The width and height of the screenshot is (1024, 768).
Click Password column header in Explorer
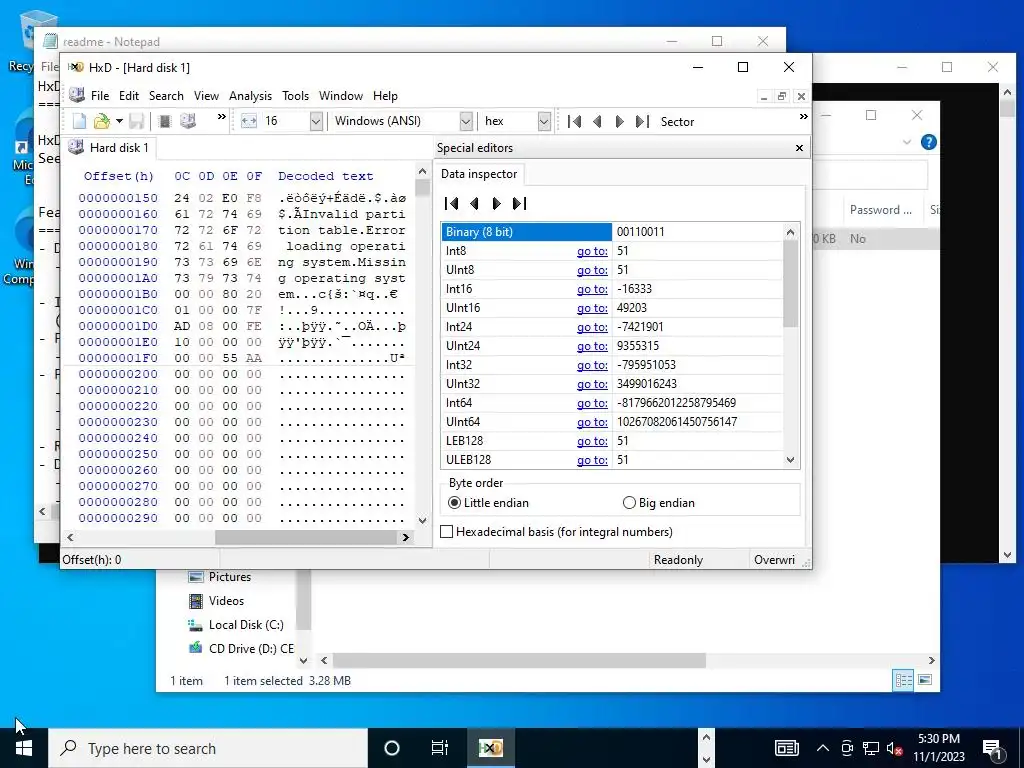coord(880,210)
